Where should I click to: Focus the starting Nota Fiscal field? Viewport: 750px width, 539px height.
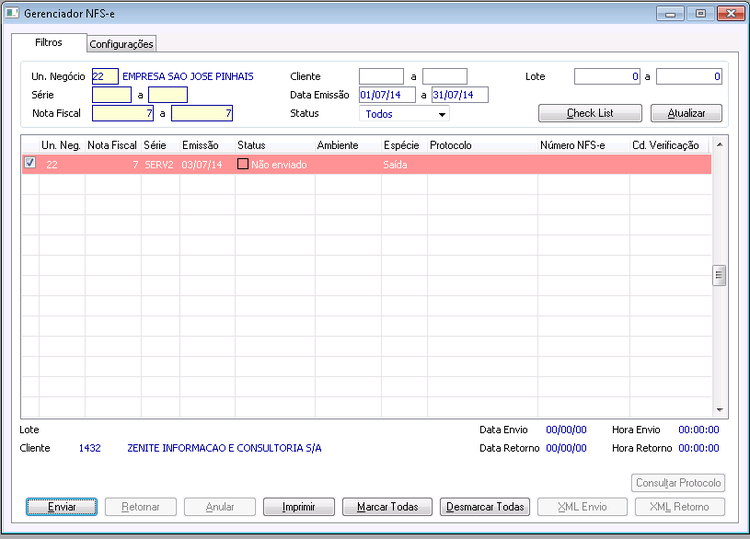[x=123, y=113]
